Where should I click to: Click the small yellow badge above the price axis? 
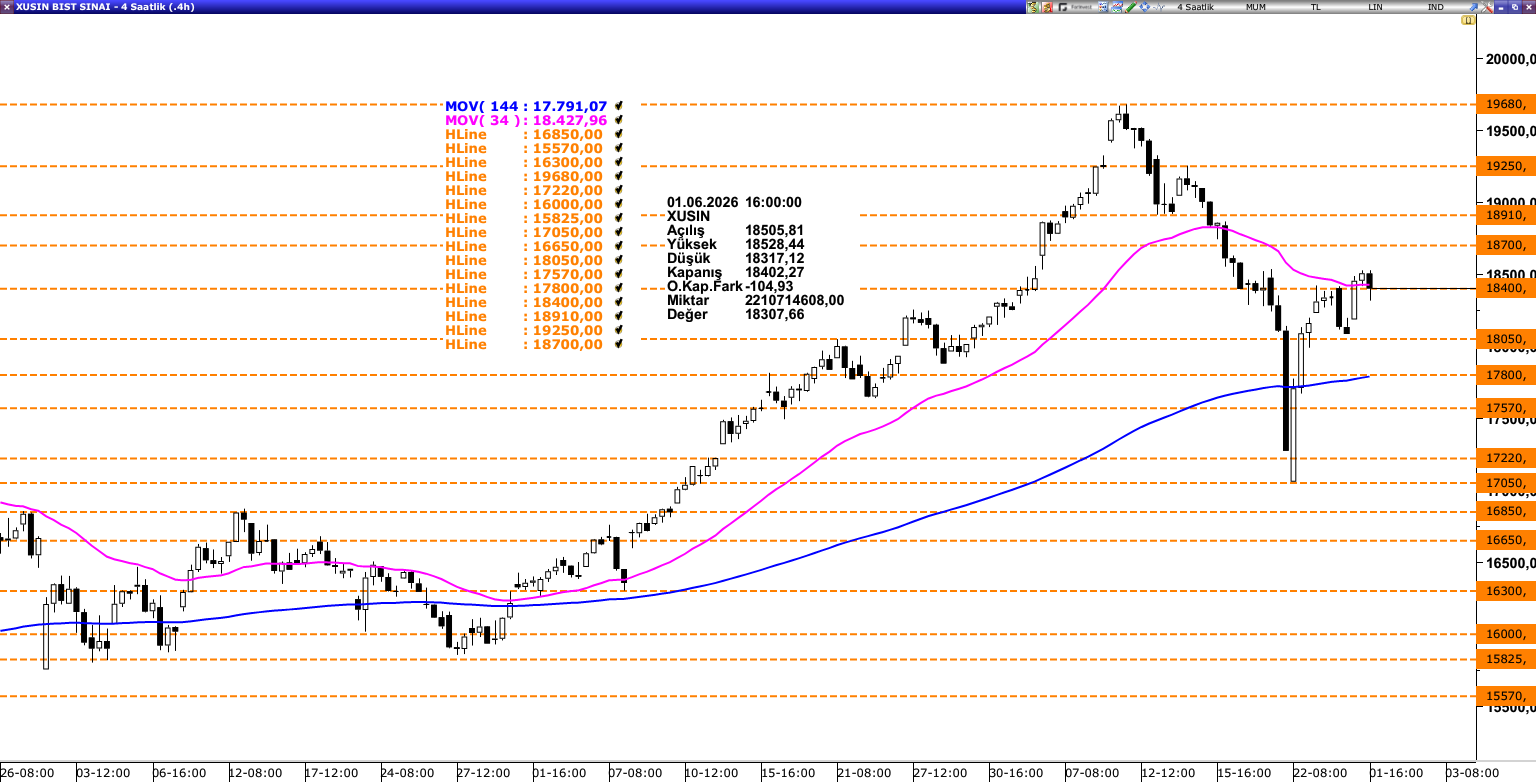1467,20
